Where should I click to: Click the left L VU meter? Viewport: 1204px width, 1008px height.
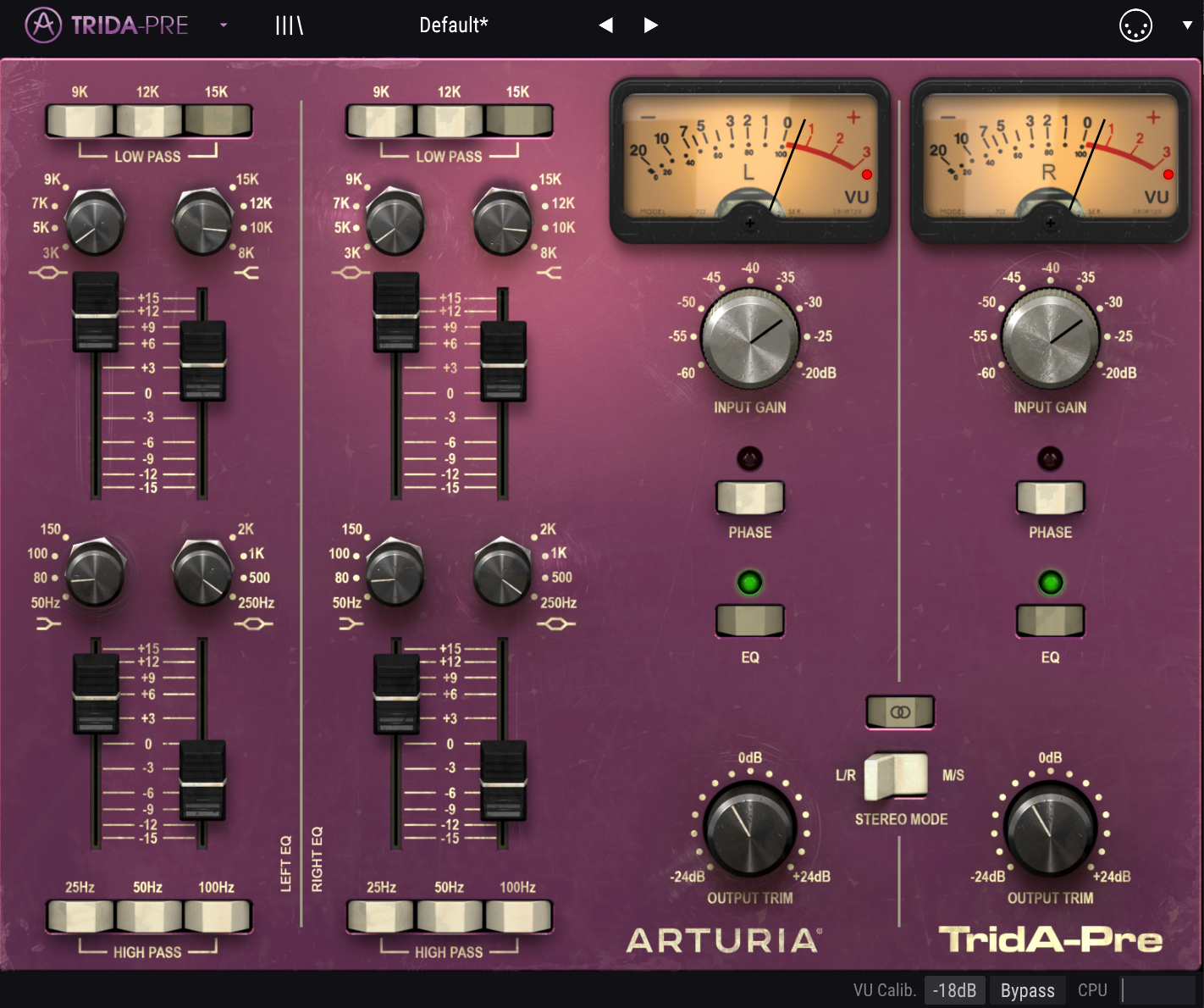750,161
